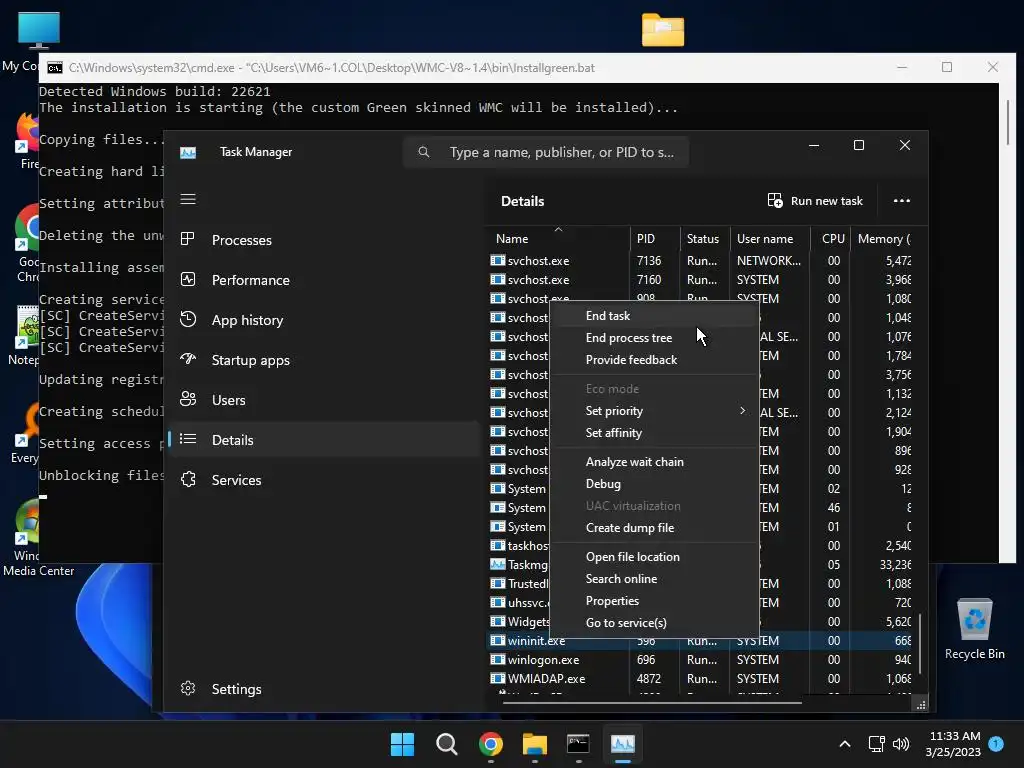Choose End task from context menu
The width and height of the screenshot is (1024, 768).
click(654, 315)
